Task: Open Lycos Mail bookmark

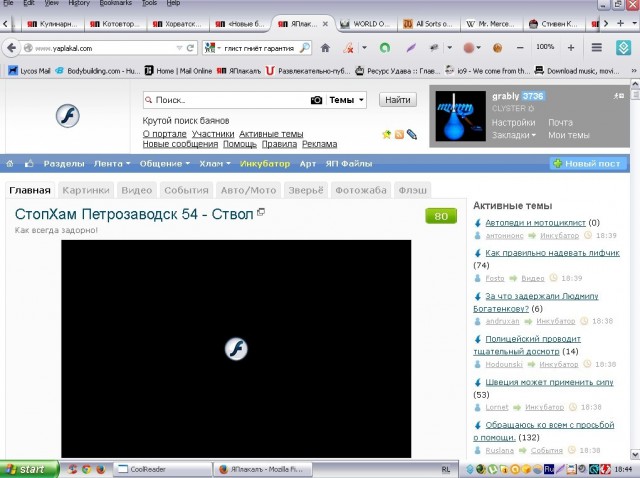Action: [29, 71]
